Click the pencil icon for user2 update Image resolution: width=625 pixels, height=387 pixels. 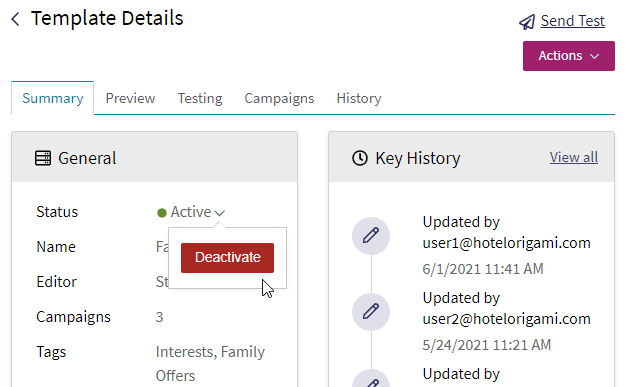pyautogui.click(x=371, y=312)
